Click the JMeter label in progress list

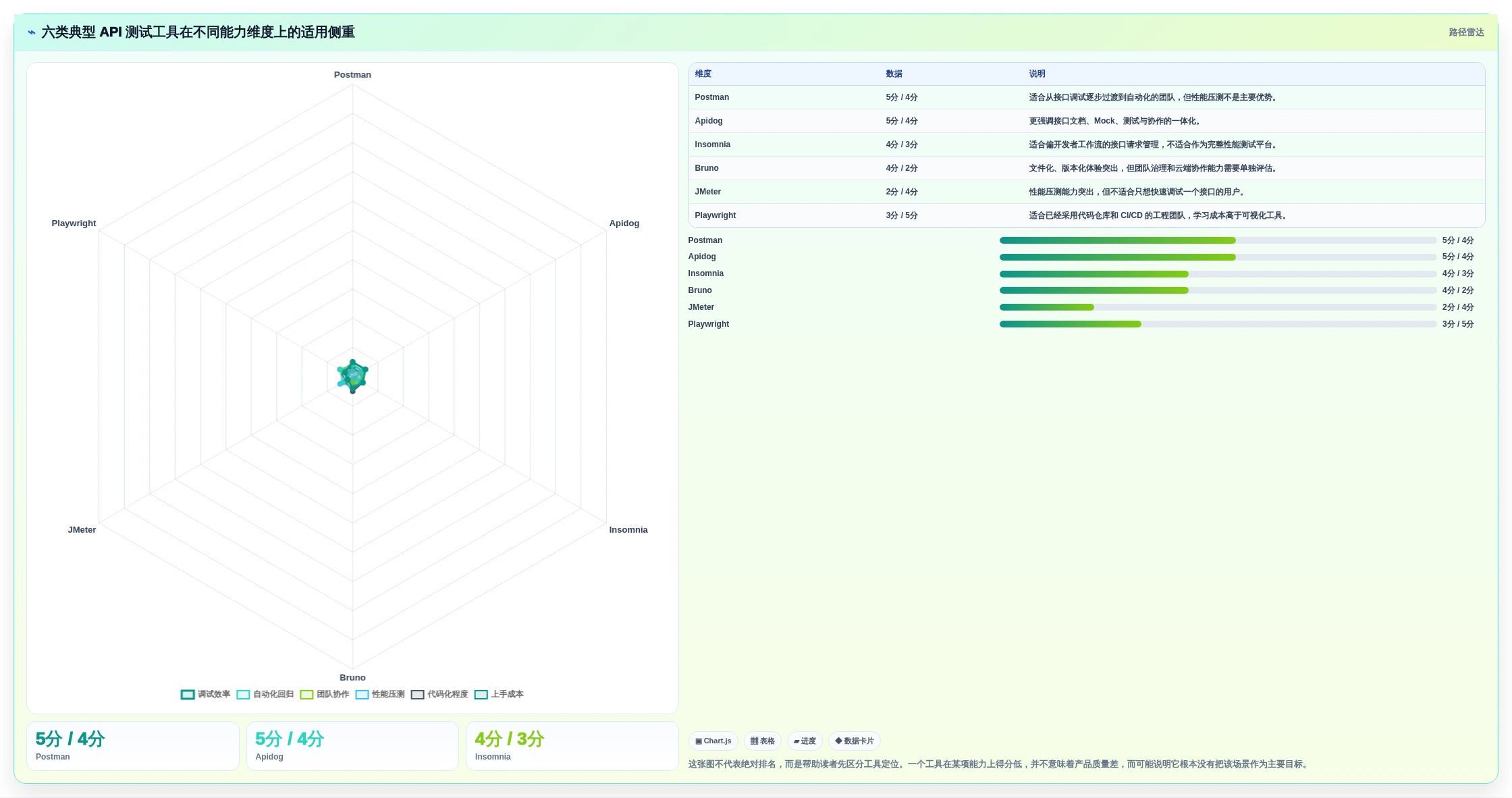pos(701,307)
